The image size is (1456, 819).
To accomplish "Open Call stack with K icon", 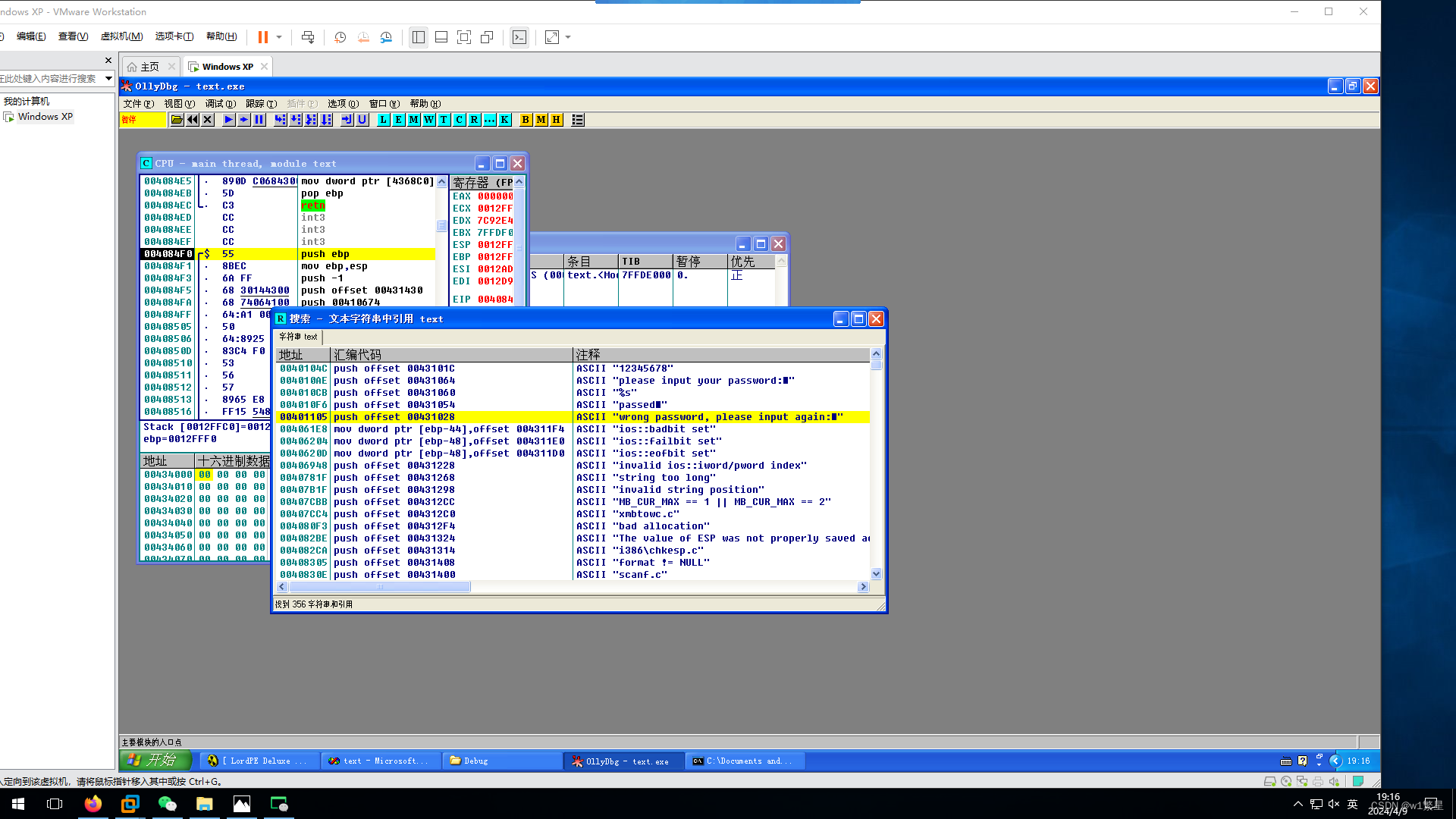I will [505, 120].
